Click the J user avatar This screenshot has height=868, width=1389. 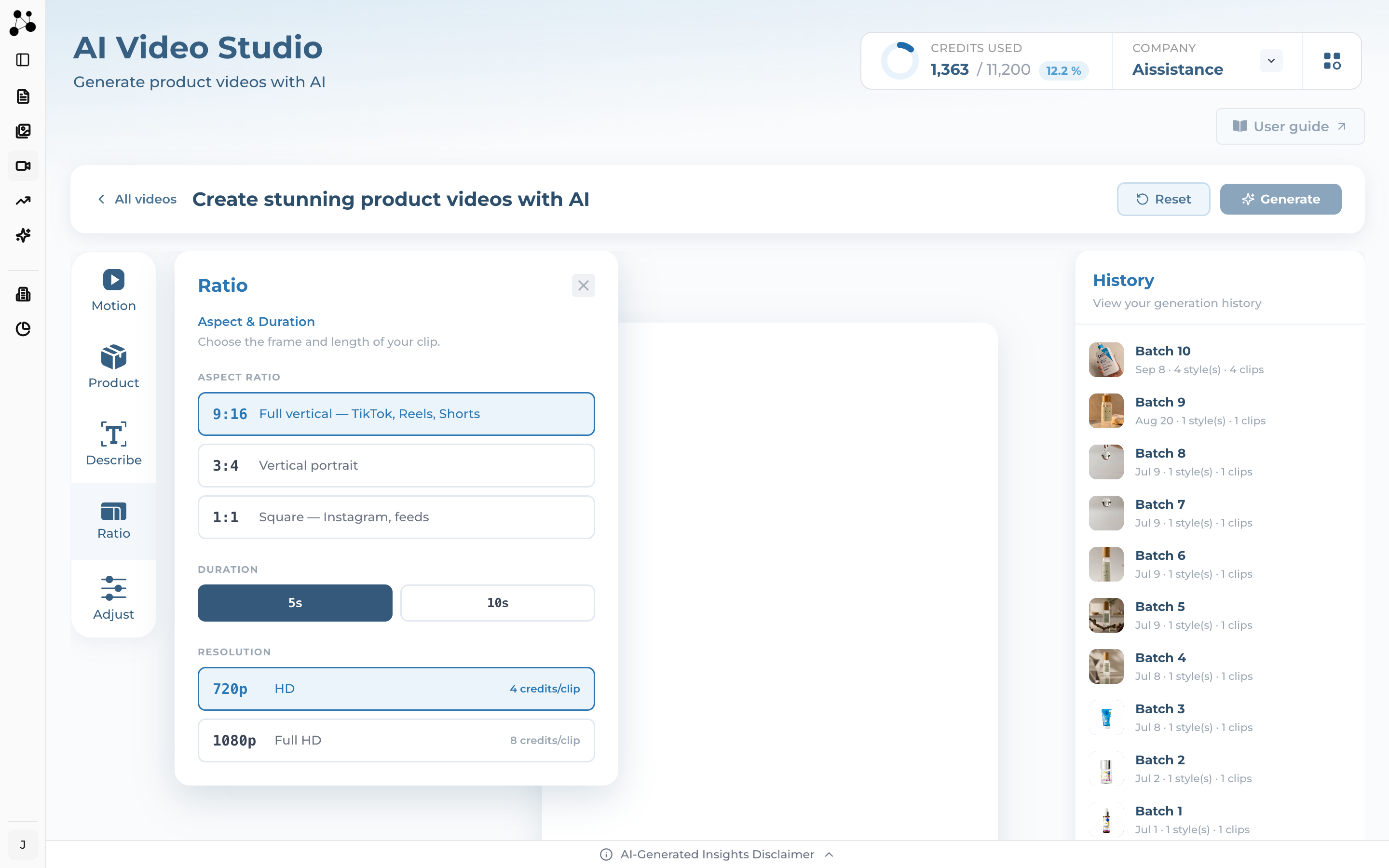point(23,844)
